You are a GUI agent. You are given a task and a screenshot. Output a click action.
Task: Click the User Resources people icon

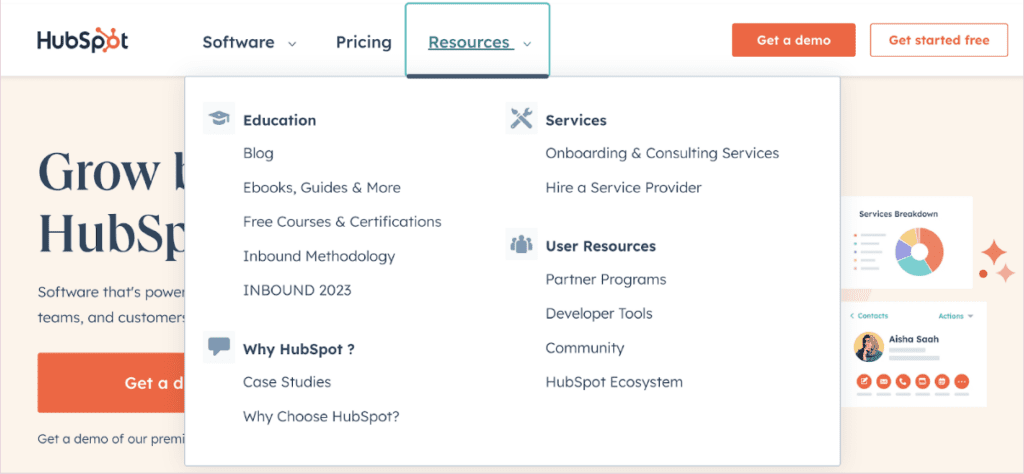(x=521, y=245)
